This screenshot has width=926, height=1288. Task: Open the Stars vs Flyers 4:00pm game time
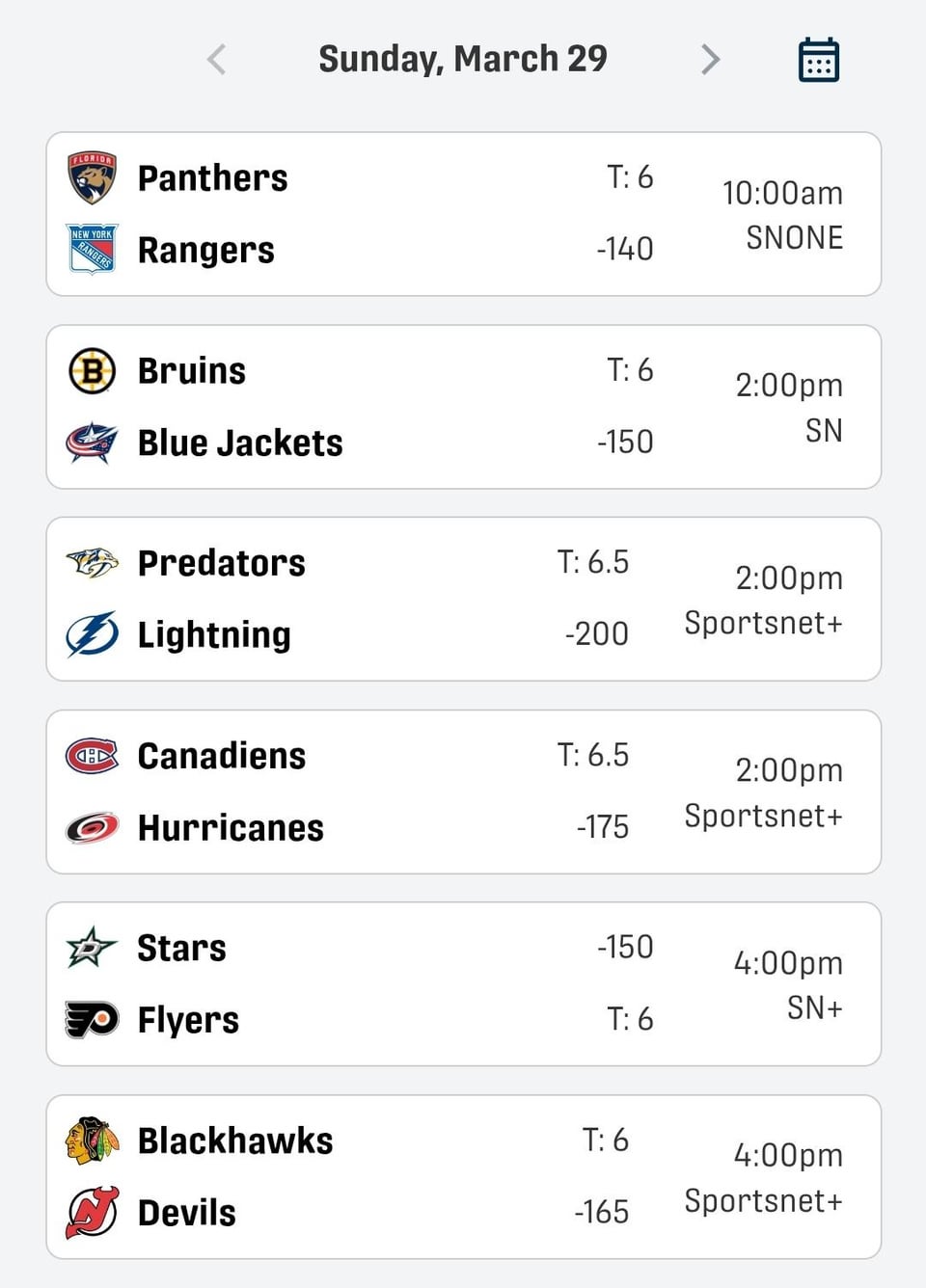tap(788, 962)
